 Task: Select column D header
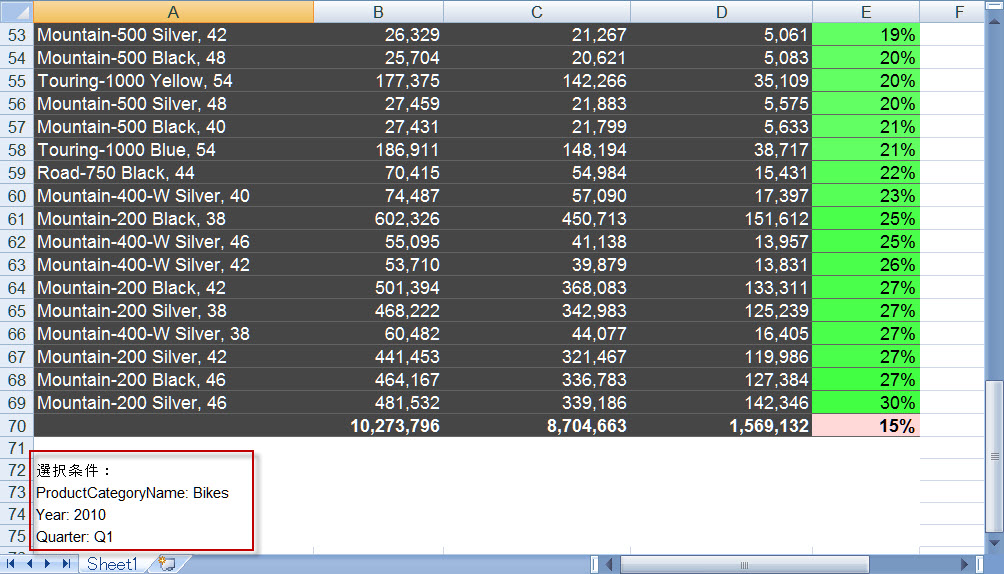point(722,12)
